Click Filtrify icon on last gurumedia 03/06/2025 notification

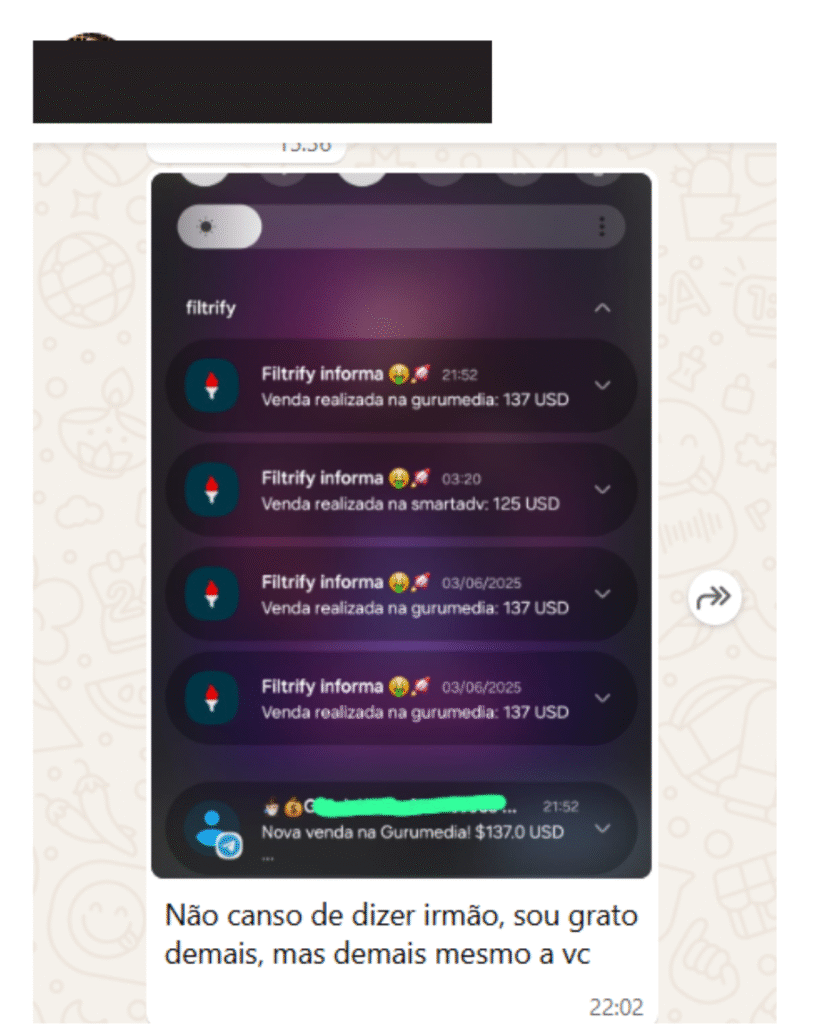212,698
